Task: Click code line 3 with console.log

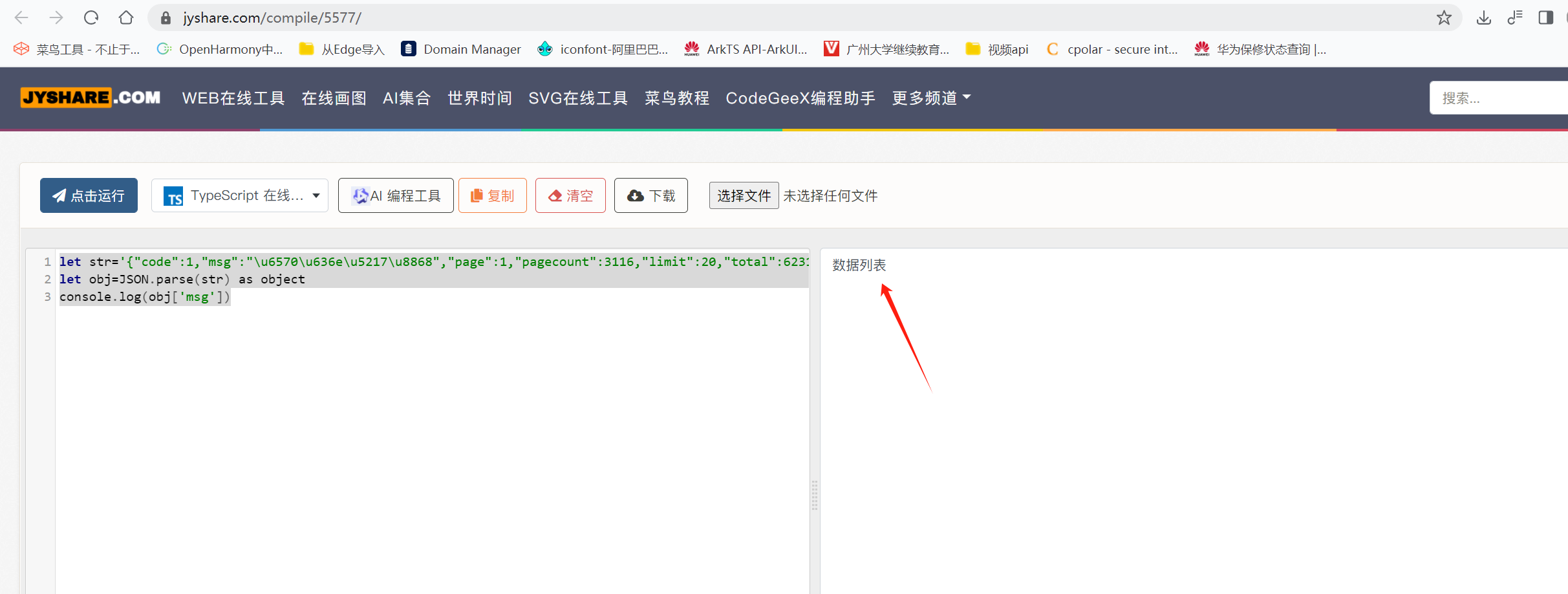Action: [145, 296]
